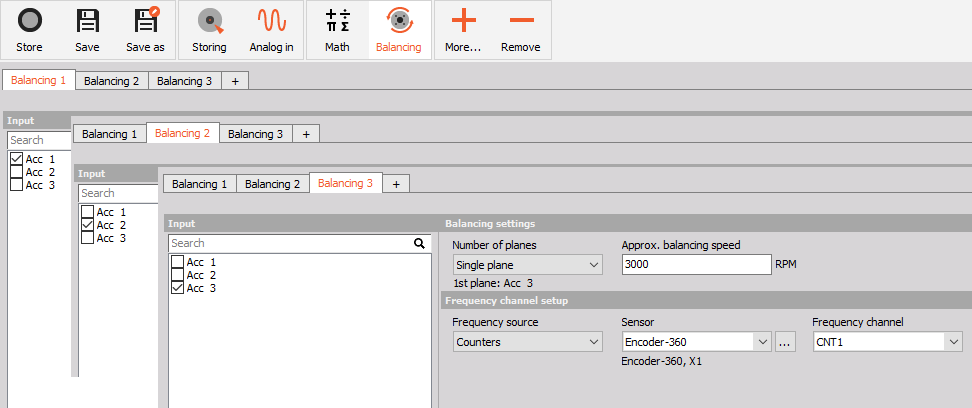Click the Remove minus icon

521,20
